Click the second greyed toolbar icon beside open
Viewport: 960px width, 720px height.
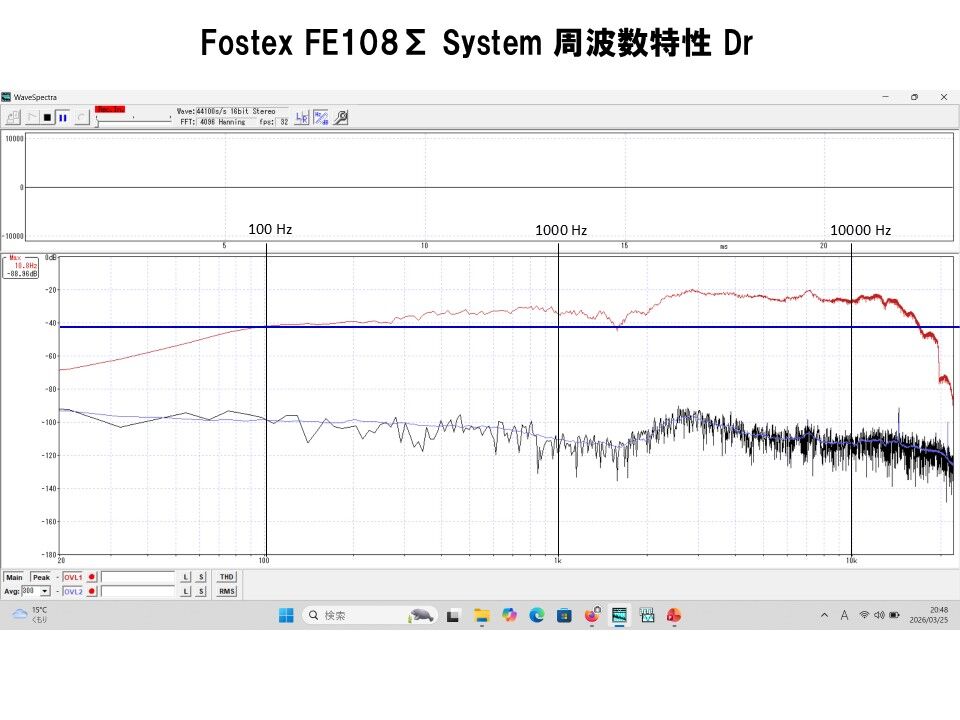tap(32, 117)
